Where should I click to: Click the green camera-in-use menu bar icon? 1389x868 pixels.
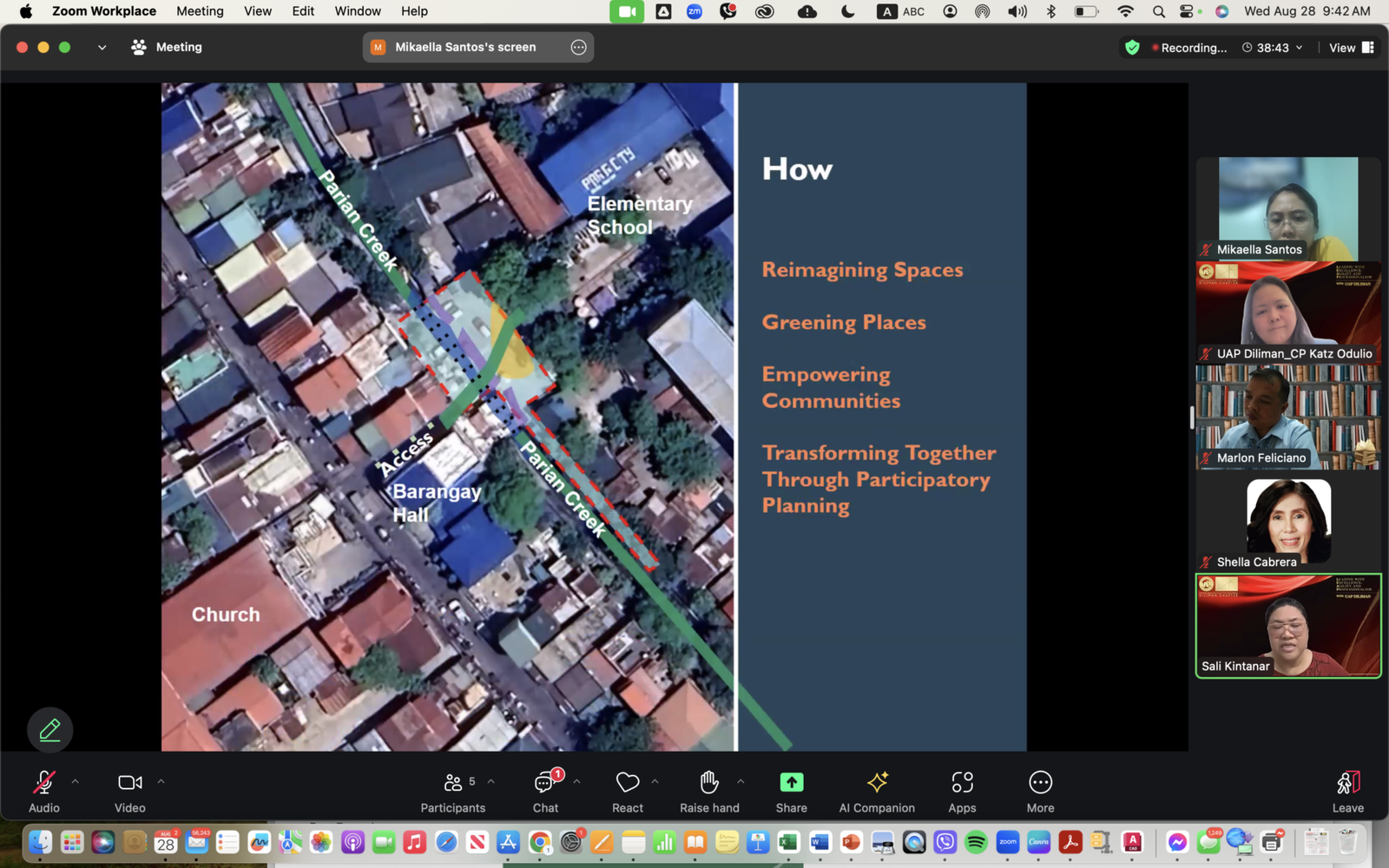tap(627, 11)
